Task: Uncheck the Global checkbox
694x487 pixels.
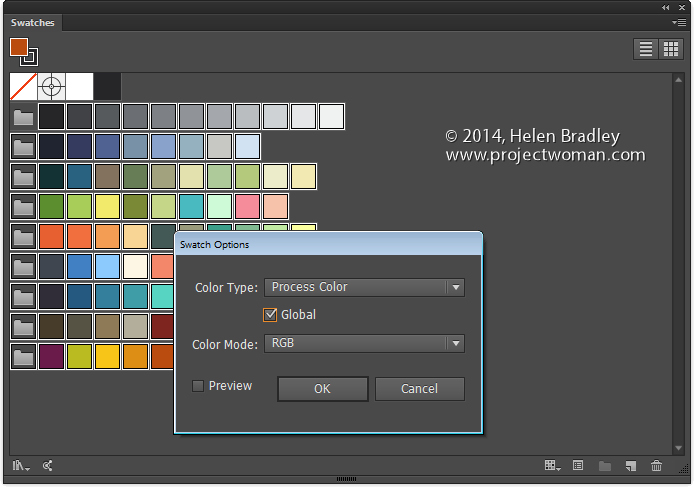Action: pyautogui.click(x=270, y=315)
